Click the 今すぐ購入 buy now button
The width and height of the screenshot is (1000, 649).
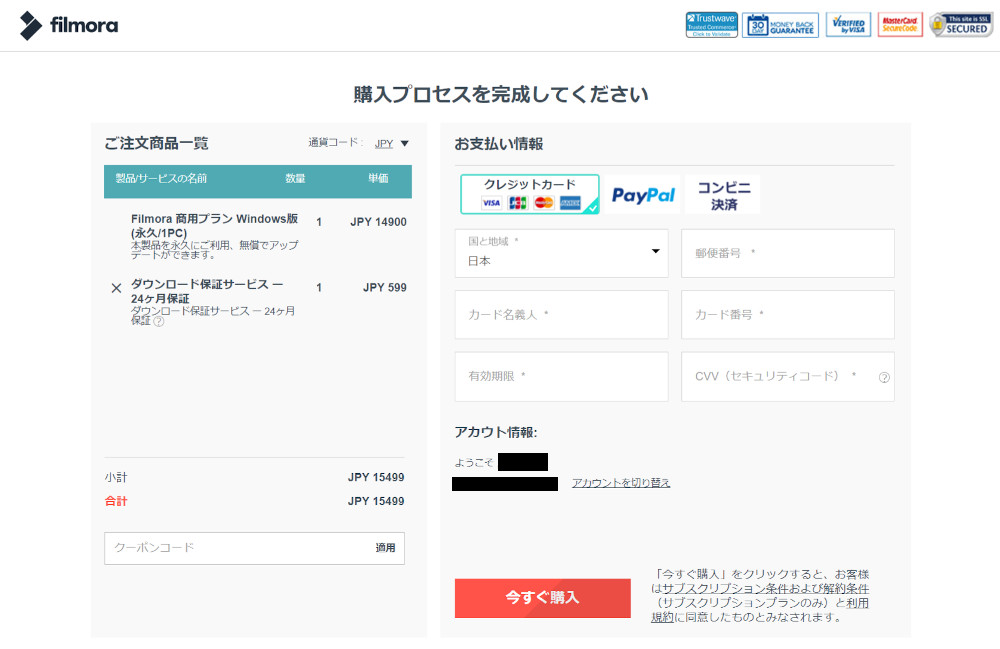[543, 598]
